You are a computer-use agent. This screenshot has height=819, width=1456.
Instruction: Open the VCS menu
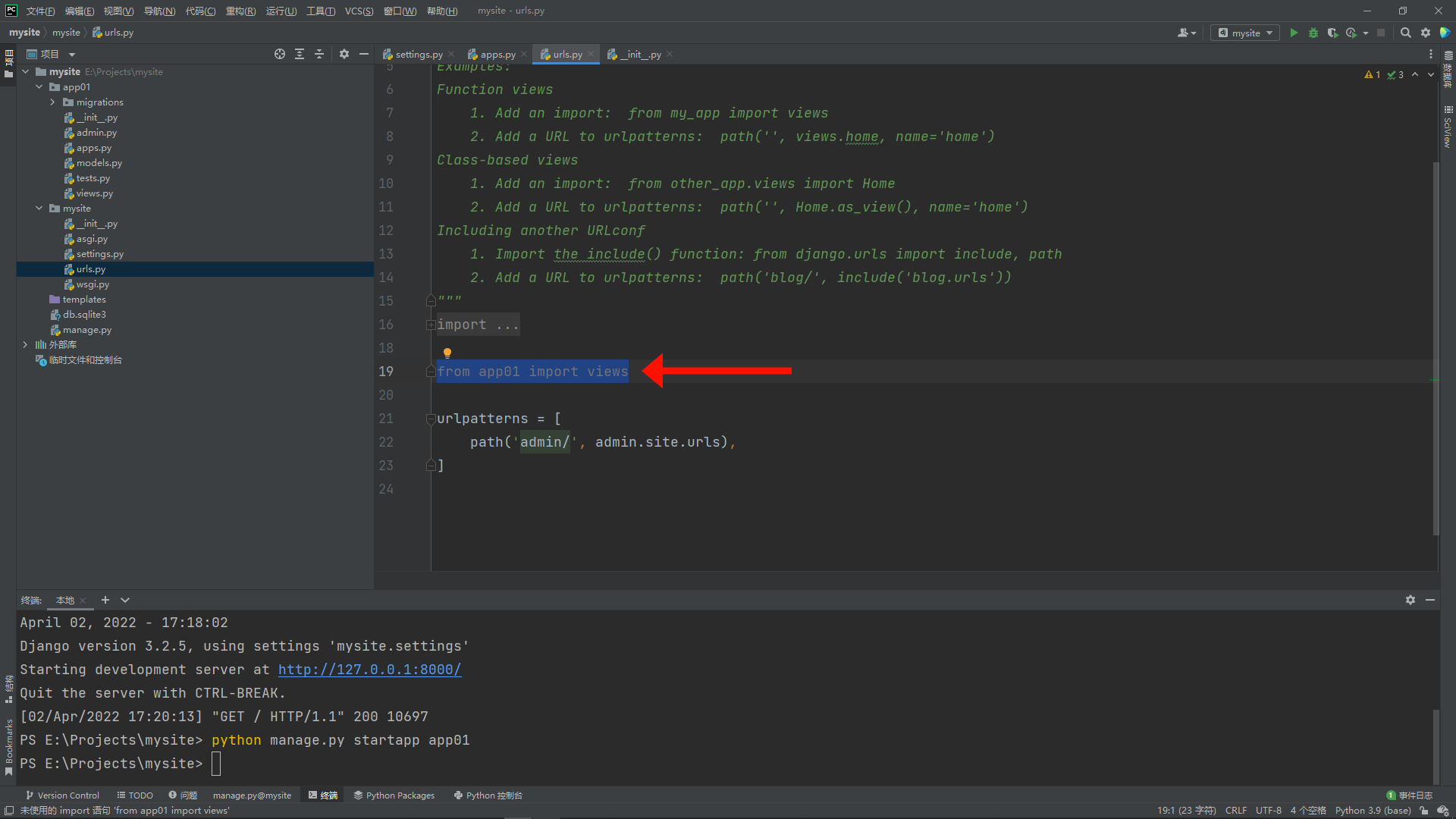pyautogui.click(x=359, y=11)
